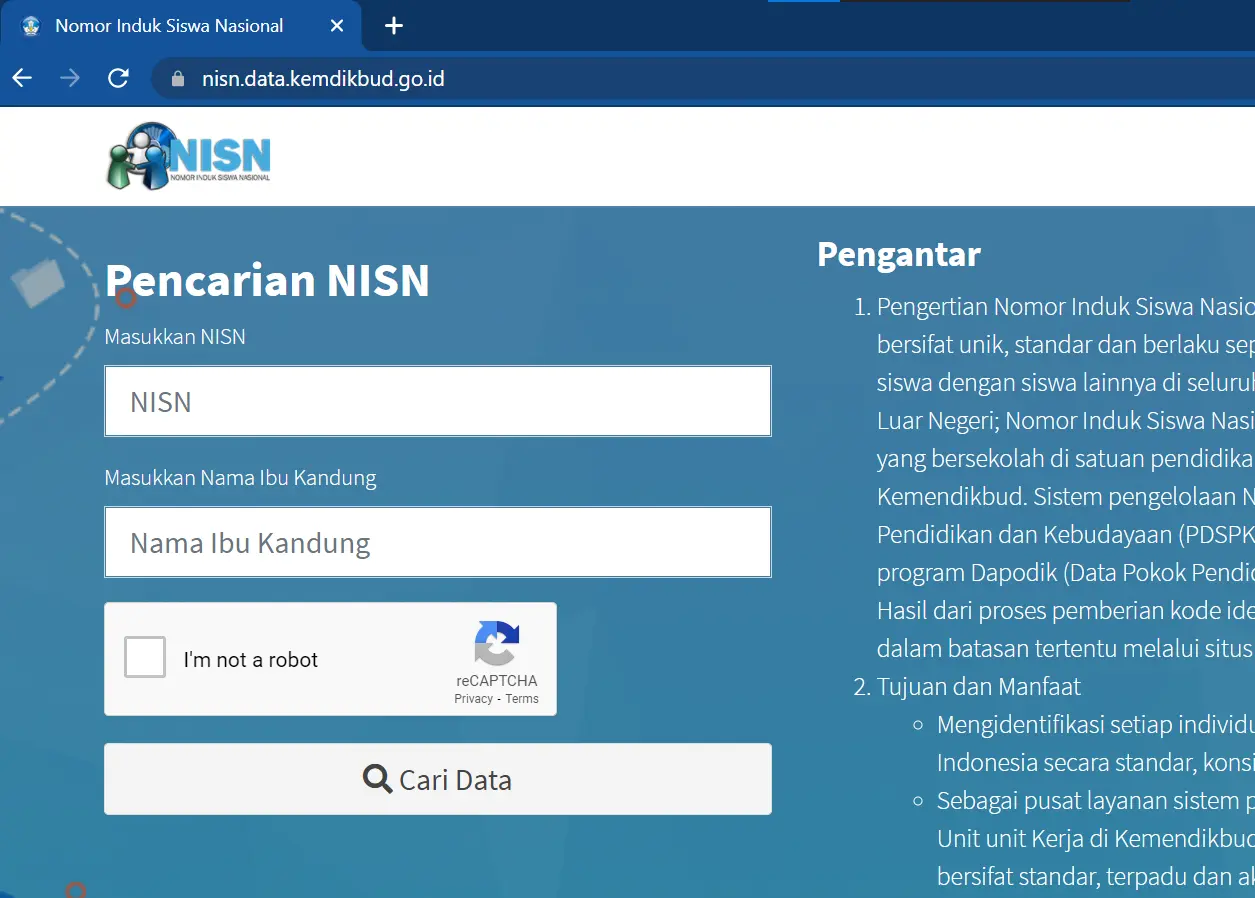Select the Nomor Induk Siswa Nasional tab
The width and height of the screenshot is (1255, 898).
coord(169,26)
